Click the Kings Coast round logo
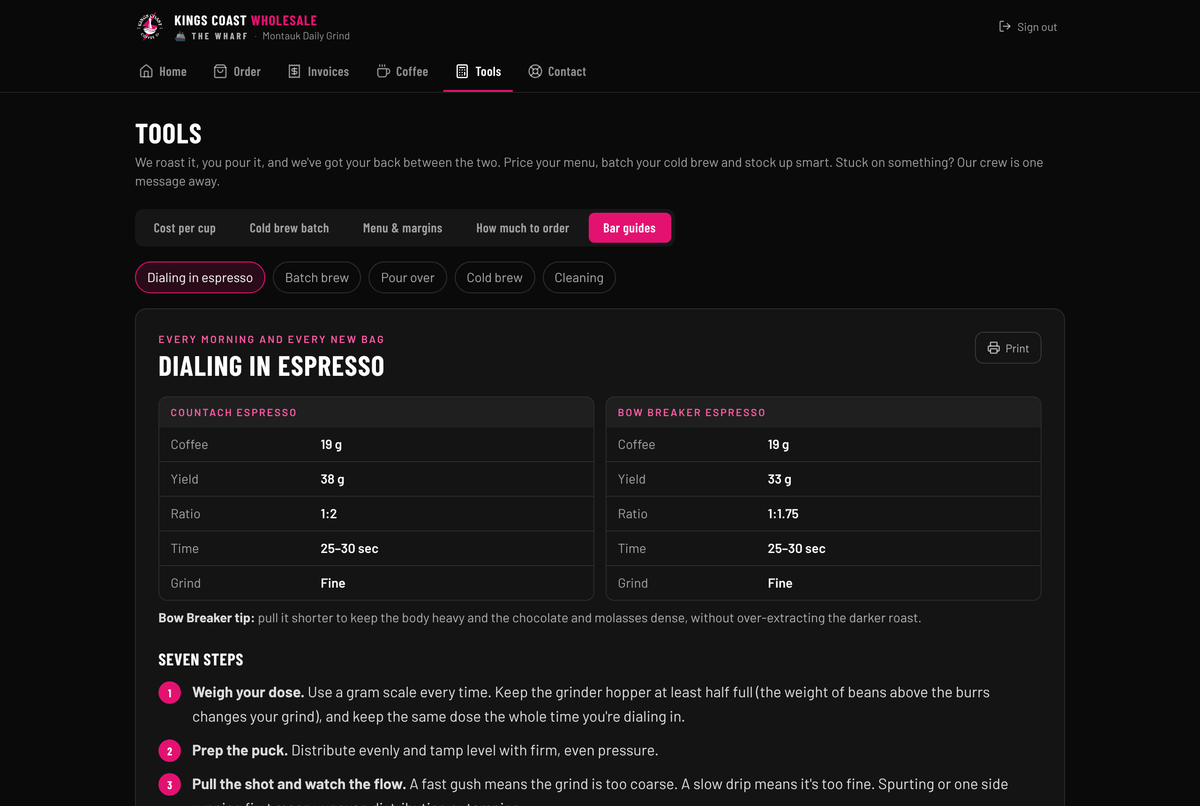This screenshot has height=806, width=1200. tap(149, 27)
